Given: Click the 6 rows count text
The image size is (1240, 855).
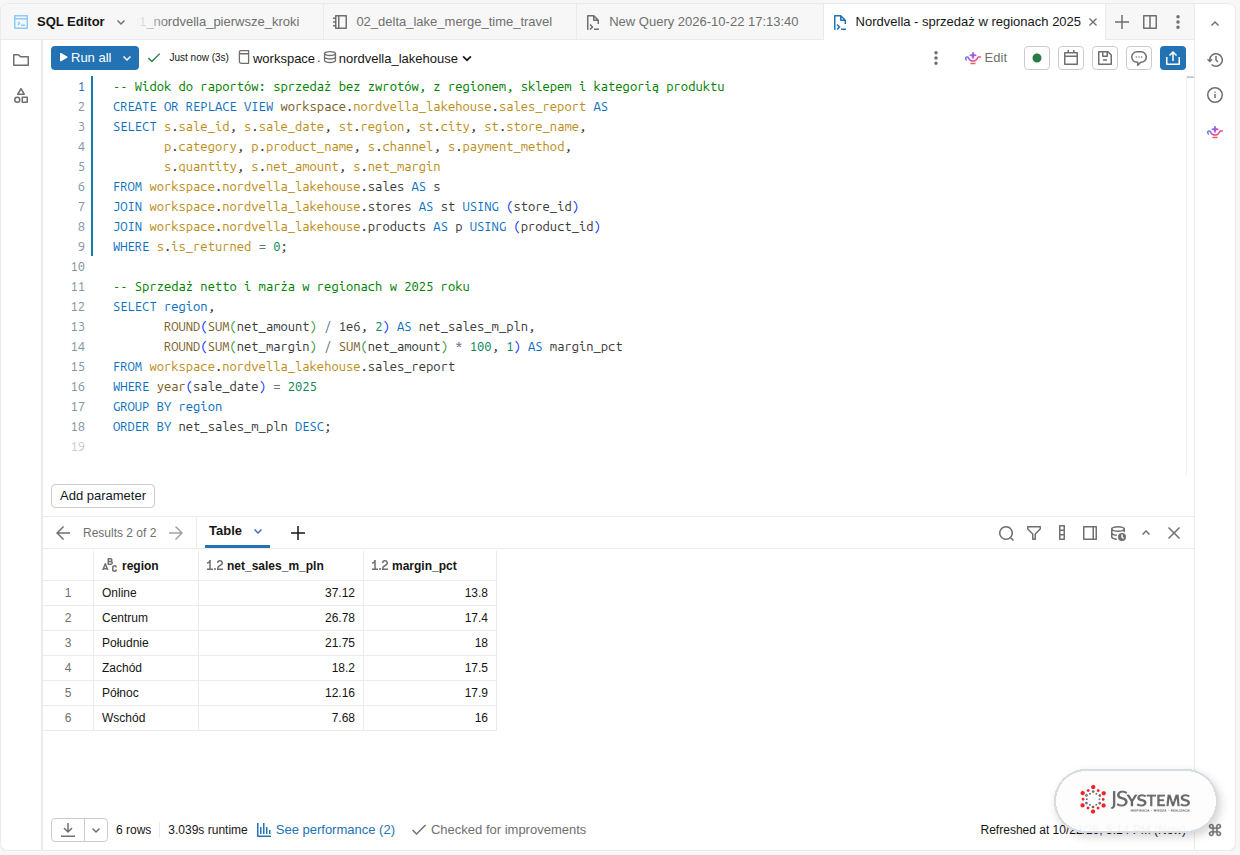Looking at the screenshot, I should (x=133, y=830).
